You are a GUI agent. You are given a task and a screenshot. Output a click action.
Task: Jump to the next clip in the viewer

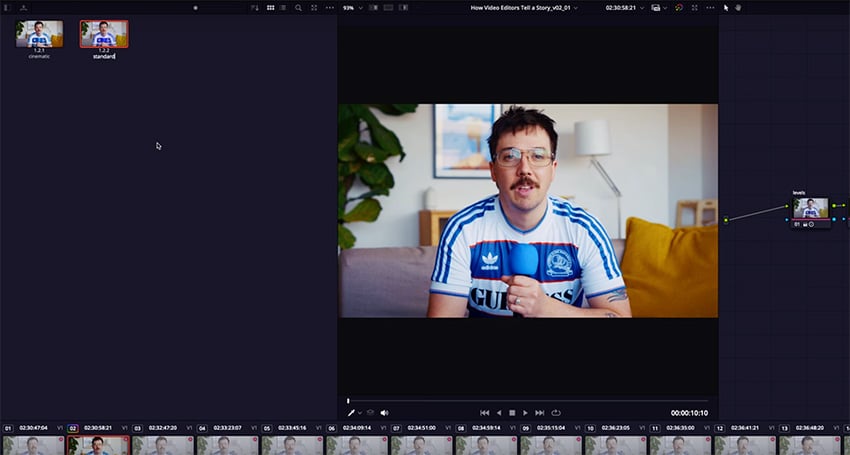[539, 413]
